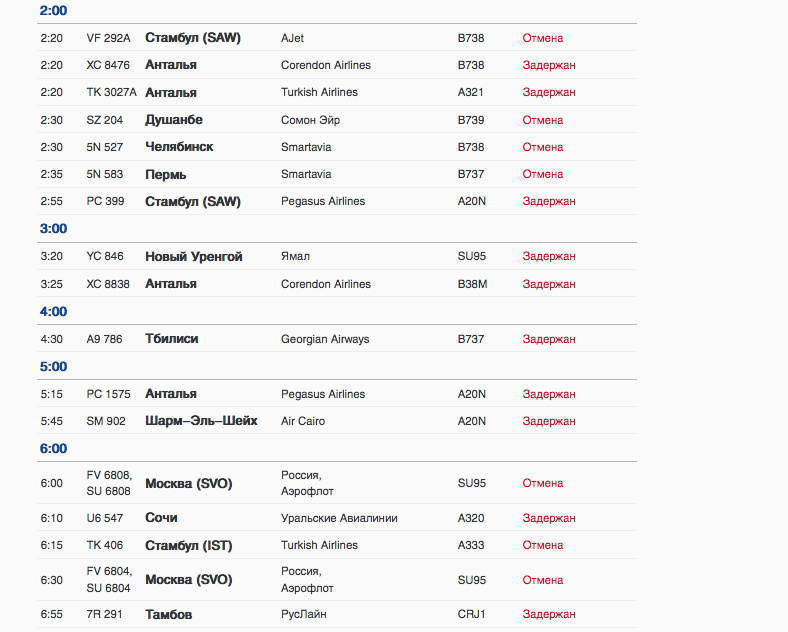Click Pegasus Airlines flight PC 399
Image resolution: width=788 pixels, height=632 pixels.
[x=105, y=201]
